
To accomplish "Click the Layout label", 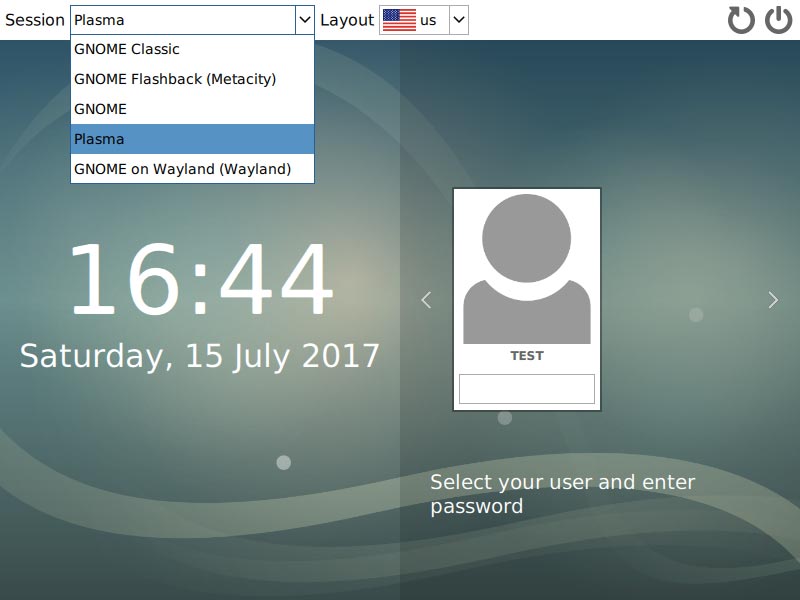I will click(347, 20).
